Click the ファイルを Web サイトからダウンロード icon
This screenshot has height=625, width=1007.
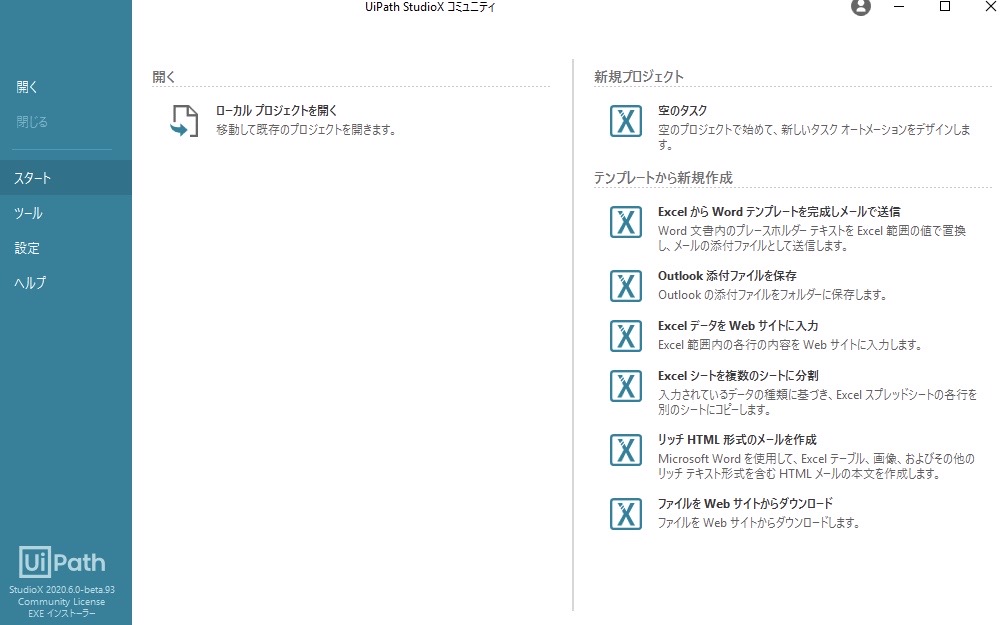coord(626,514)
